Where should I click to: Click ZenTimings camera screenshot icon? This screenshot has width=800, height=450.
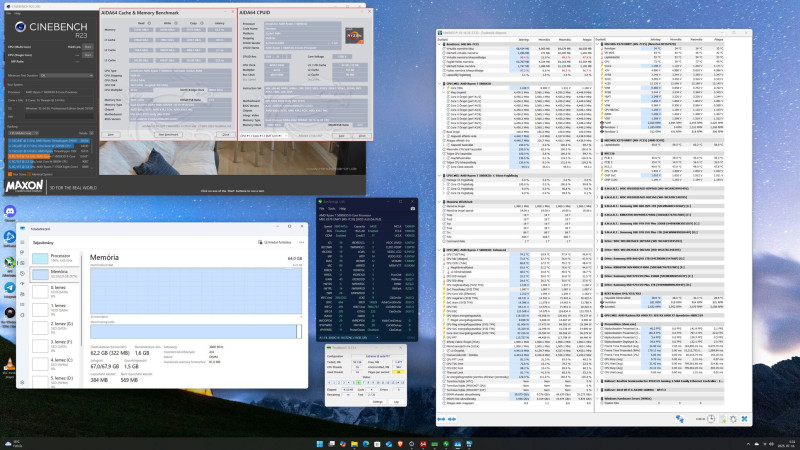point(412,209)
